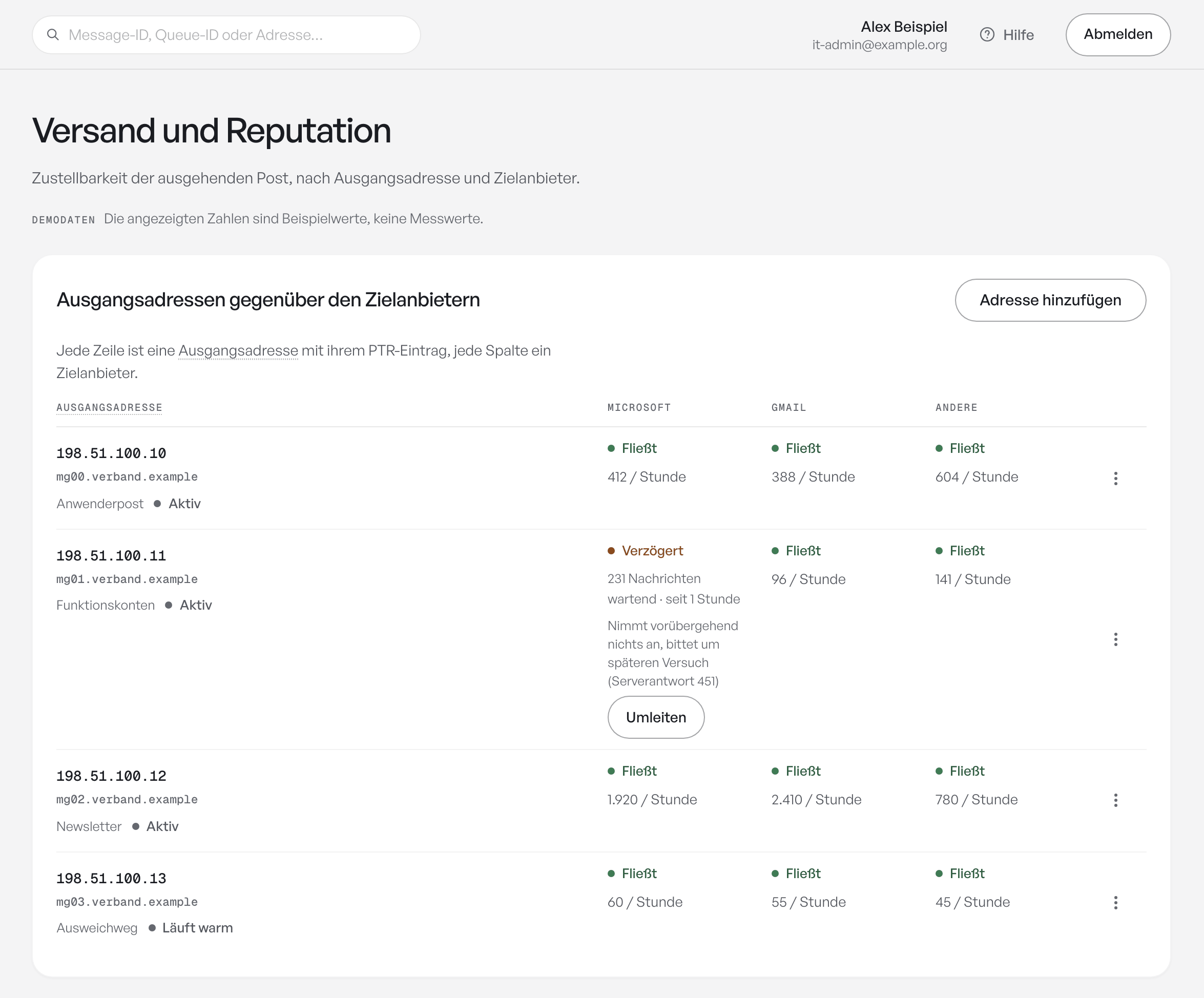The image size is (1204, 998).
Task: Click the ANDERE column header
Action: [957, 408]
